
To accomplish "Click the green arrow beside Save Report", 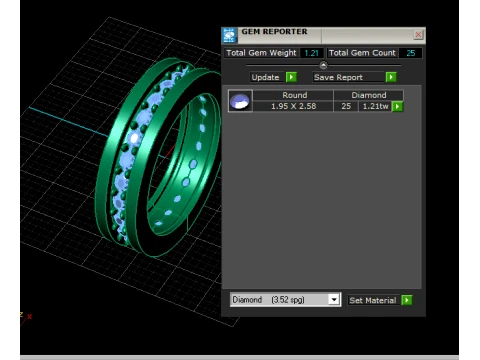I will pyautogui.click(x=391, y=77).
